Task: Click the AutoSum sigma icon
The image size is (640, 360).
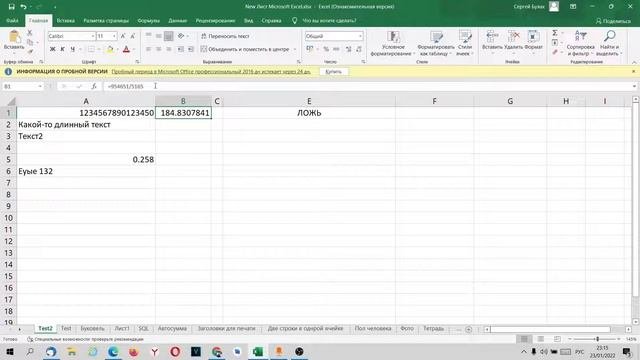Action: (x=555, y=33)
